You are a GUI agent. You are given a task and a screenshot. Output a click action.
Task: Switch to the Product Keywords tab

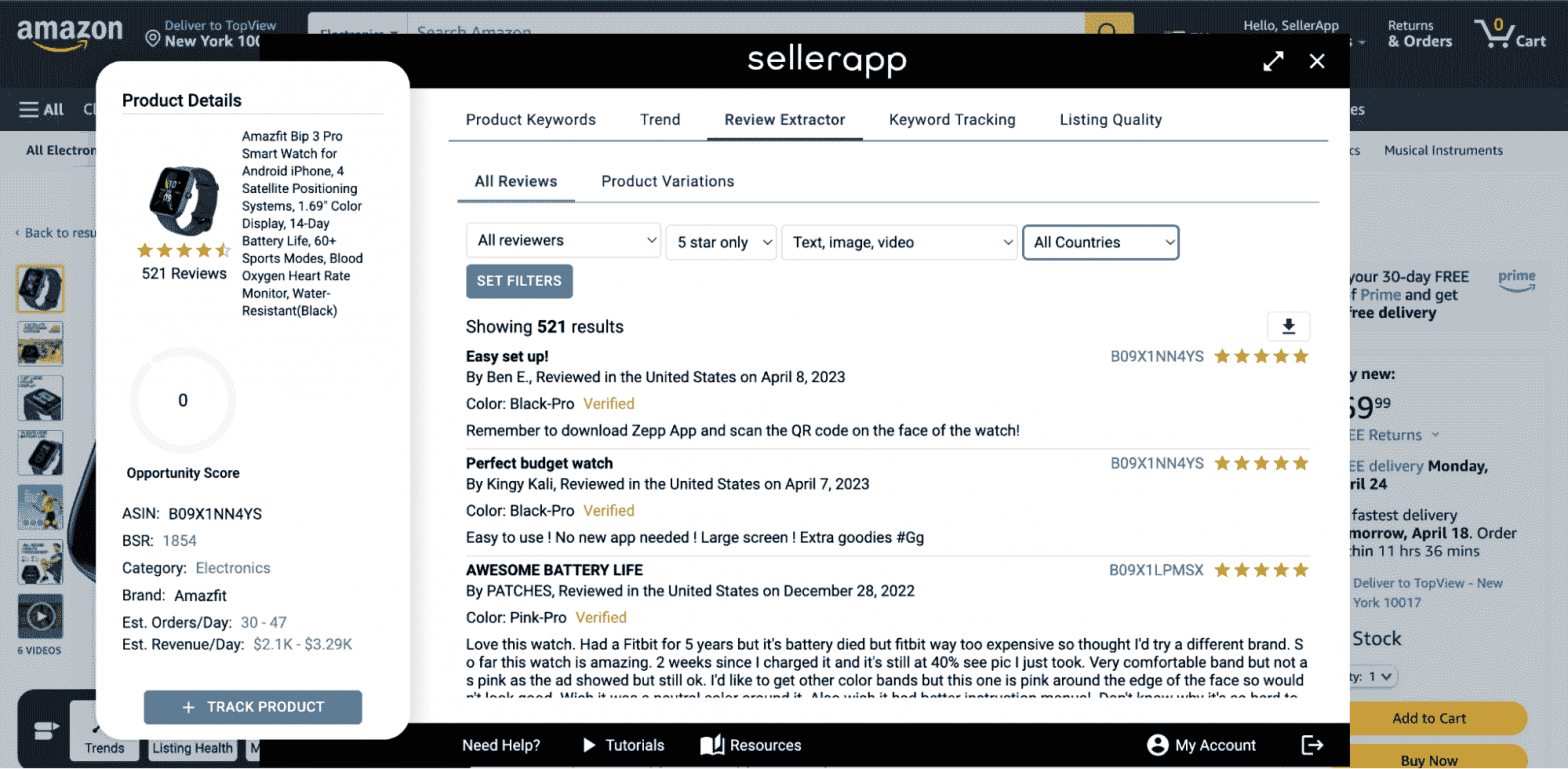click(531, 120)
